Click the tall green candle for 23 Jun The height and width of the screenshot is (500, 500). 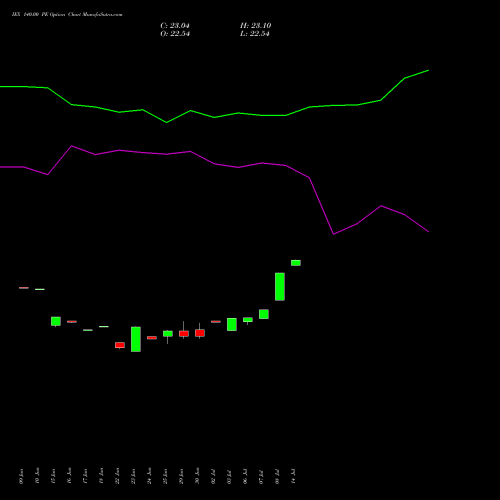tap(136, 339)
